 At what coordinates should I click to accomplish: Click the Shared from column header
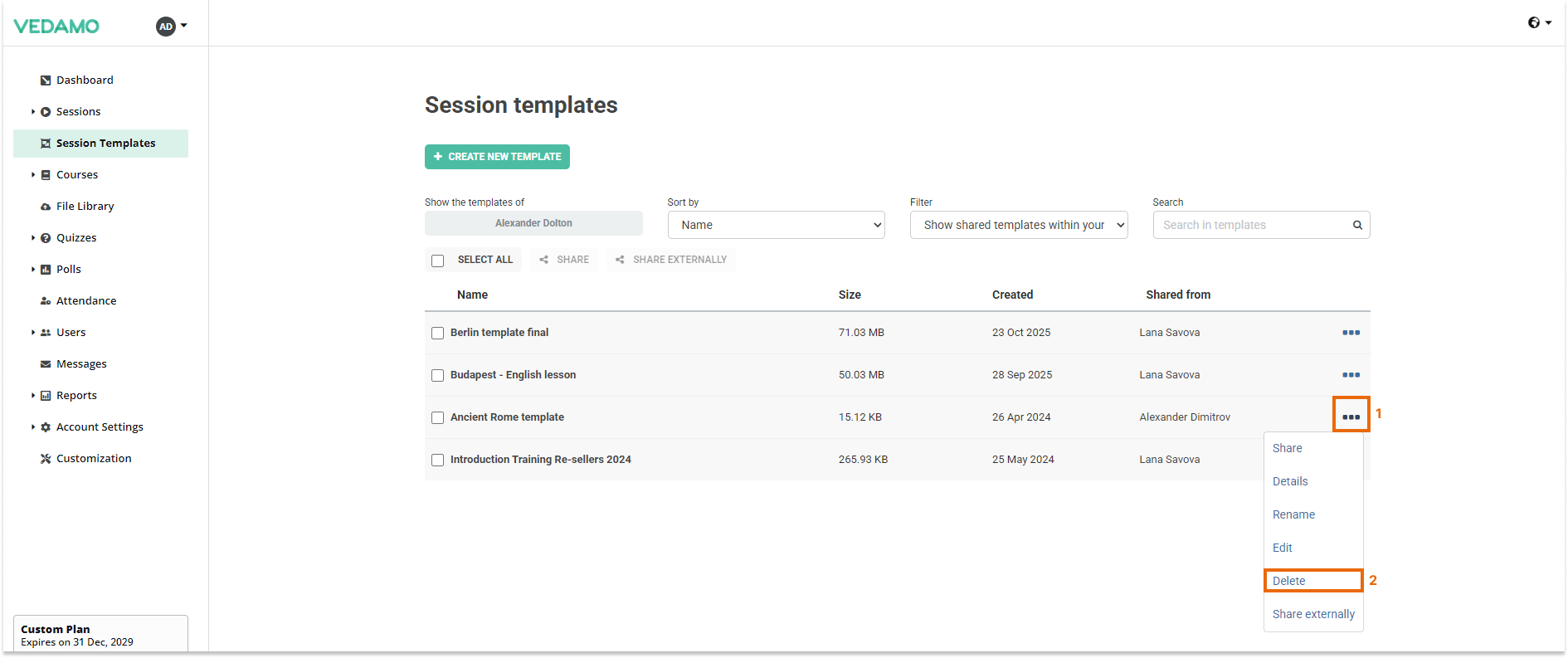click(x=1178, y=295)
